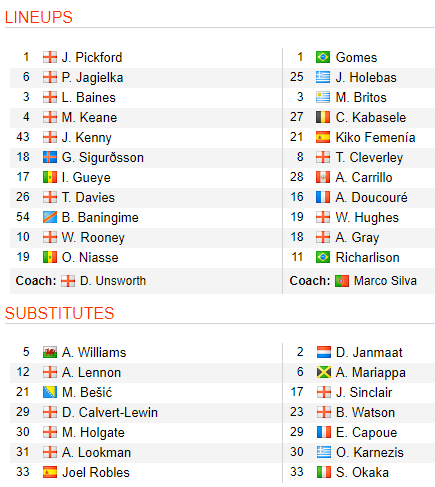The width and height of the screenshot is (435, 487).
Task: Select A. Doucouré in Watford lineup
Action: (371, 197)
